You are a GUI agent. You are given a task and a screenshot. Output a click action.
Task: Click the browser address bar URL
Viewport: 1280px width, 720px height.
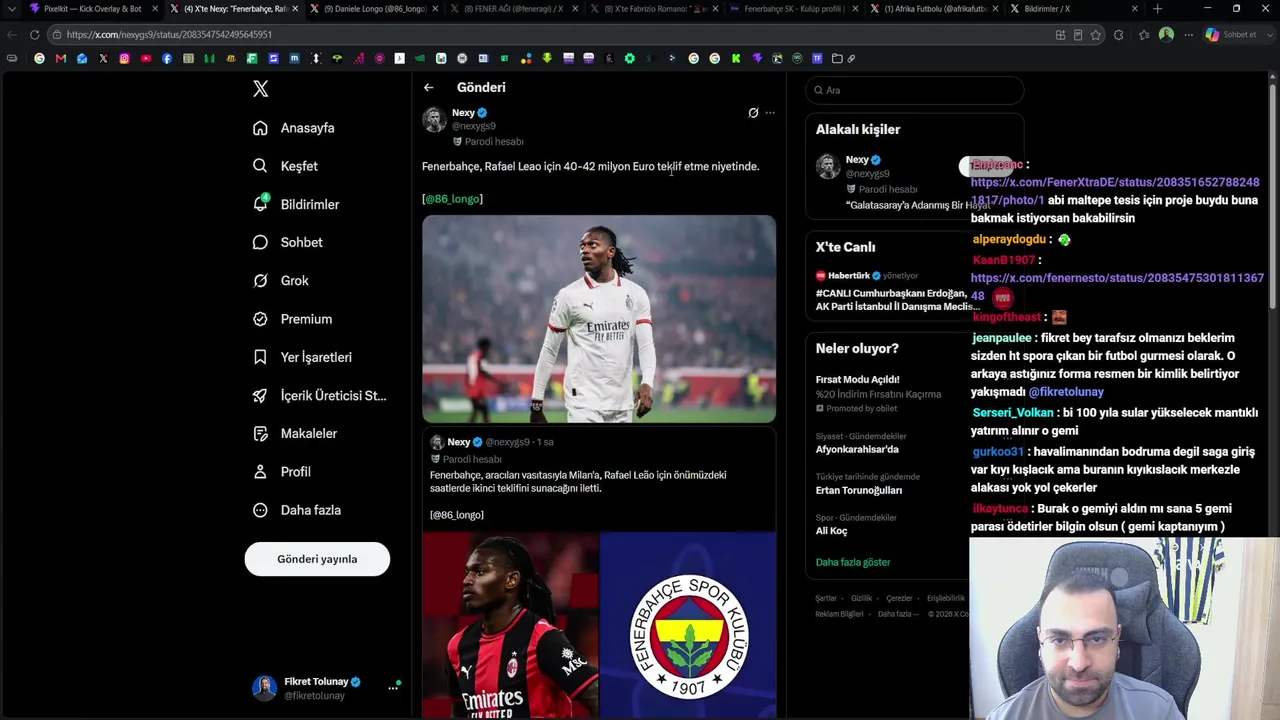pos(169,34)
